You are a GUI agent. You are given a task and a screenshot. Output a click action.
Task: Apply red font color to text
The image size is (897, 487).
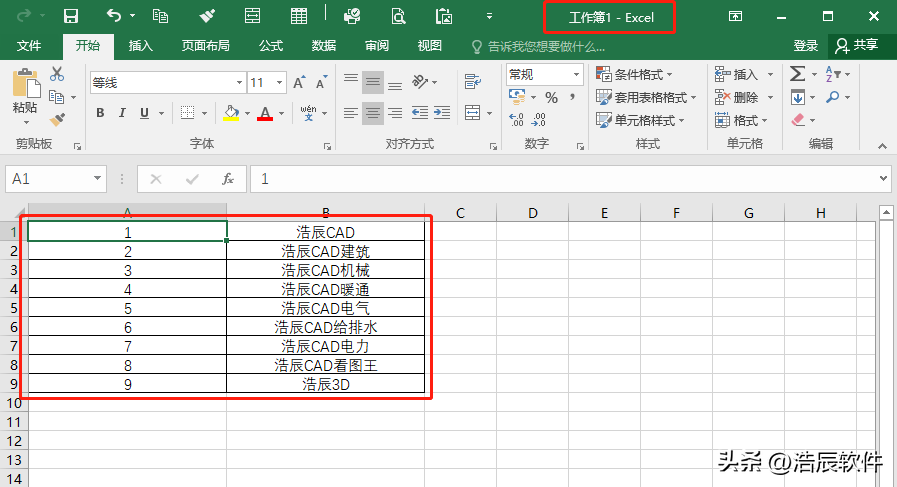tap(265, 113)
